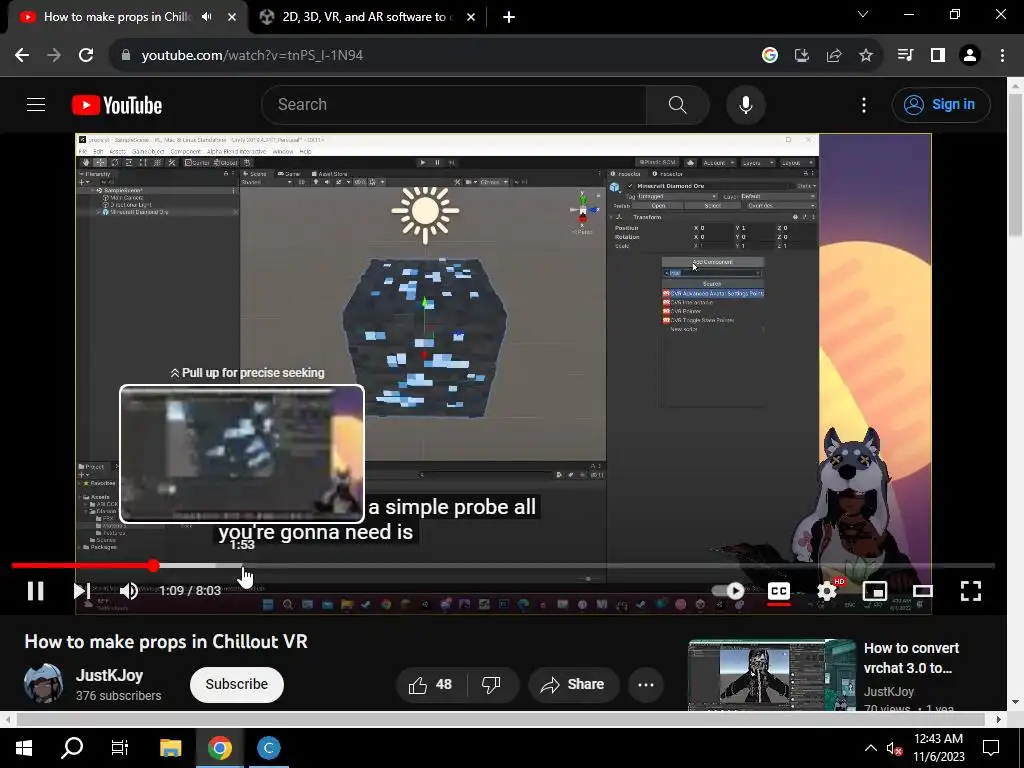
Task: Open How to convert vrchat 3.0 title
Action: (911, 658)
